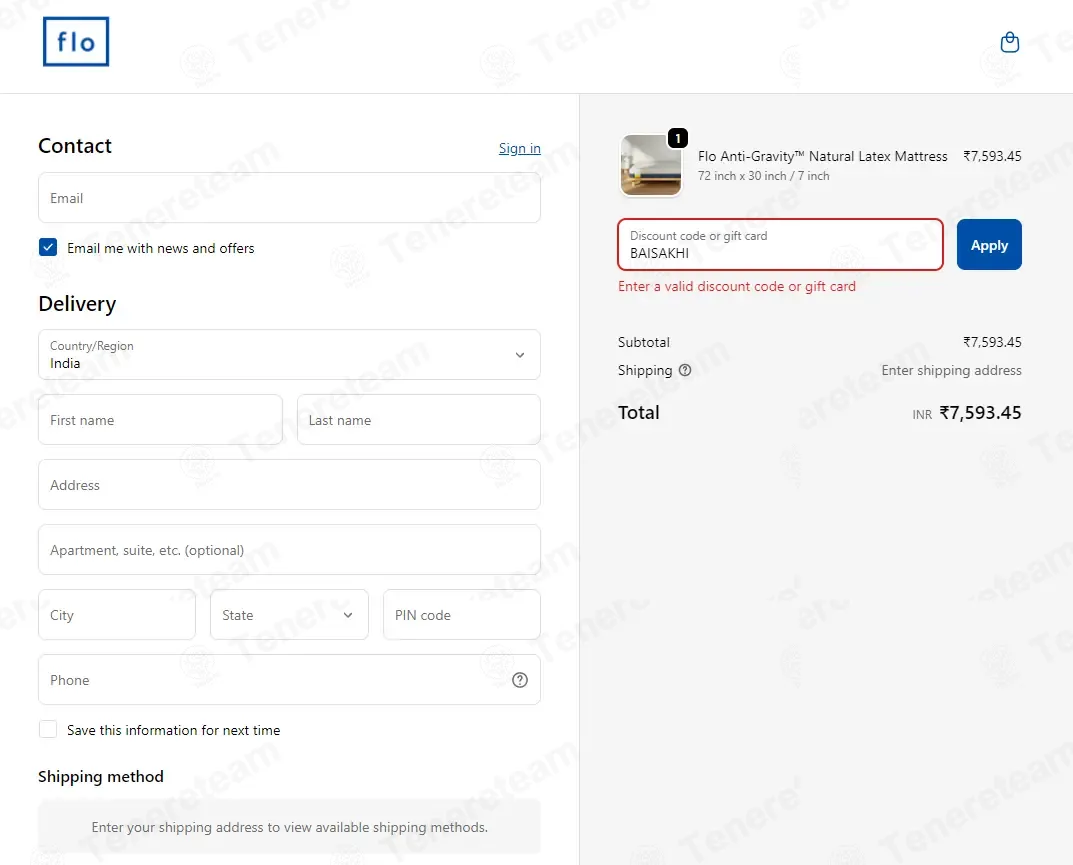Uncheck Email me with news and offers

(x=48, y=248)
